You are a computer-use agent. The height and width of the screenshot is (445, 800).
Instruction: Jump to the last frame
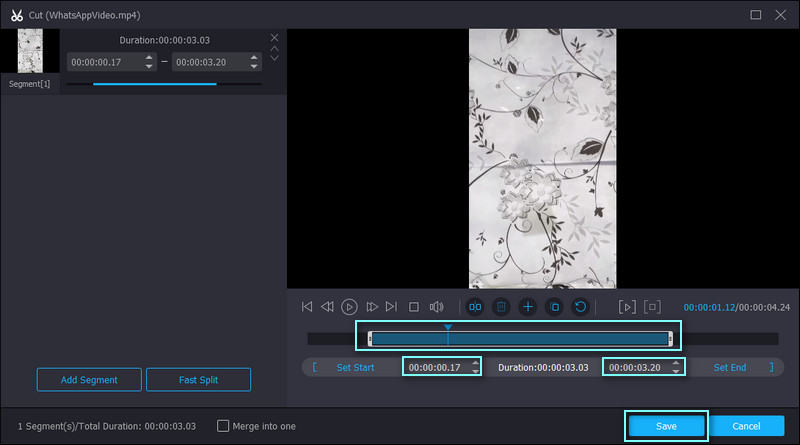tap(391, 307)
